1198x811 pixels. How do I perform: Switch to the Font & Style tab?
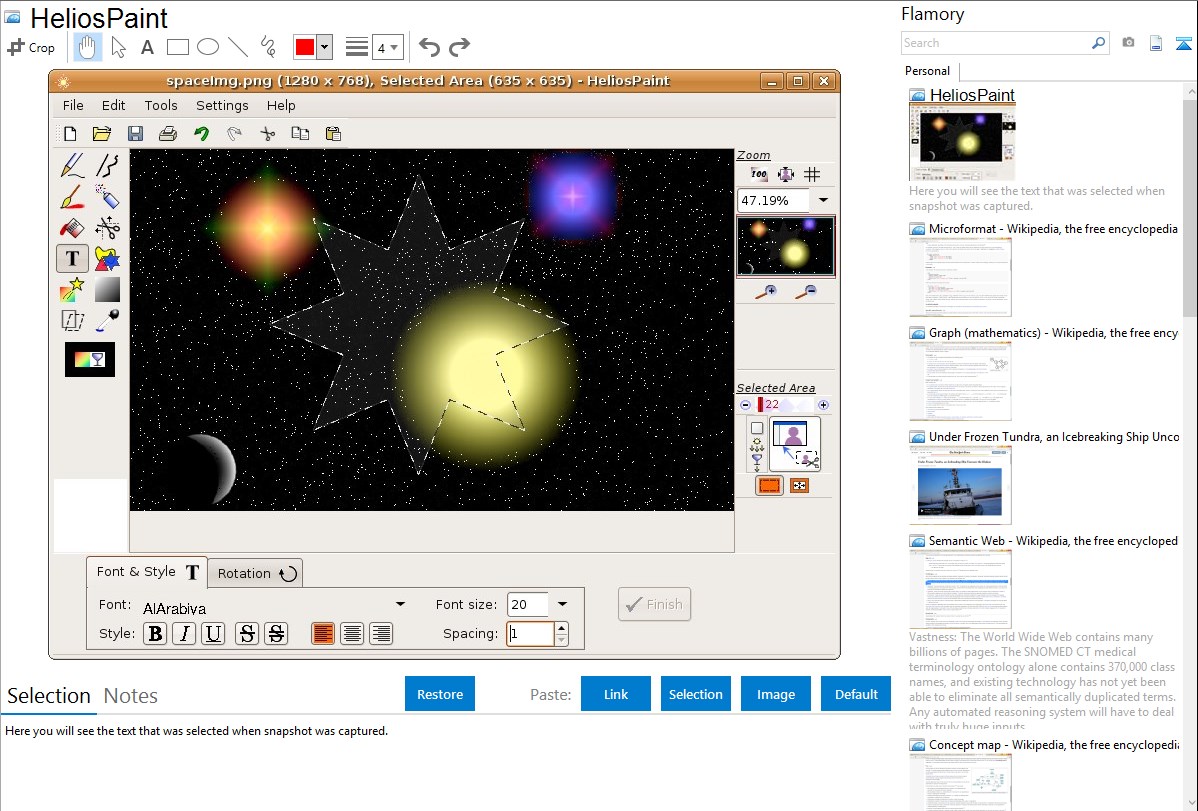coord(148,572)
